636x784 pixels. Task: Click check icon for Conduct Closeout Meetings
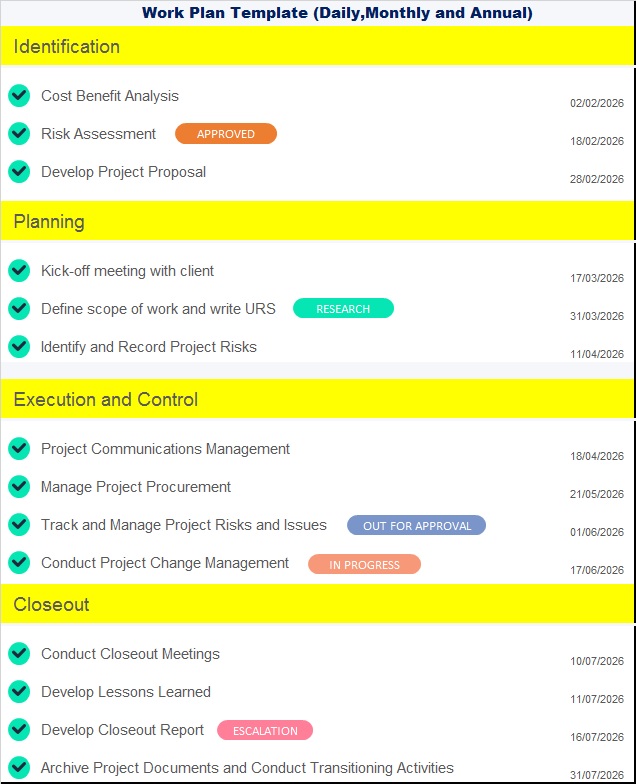tap(19, 654)
